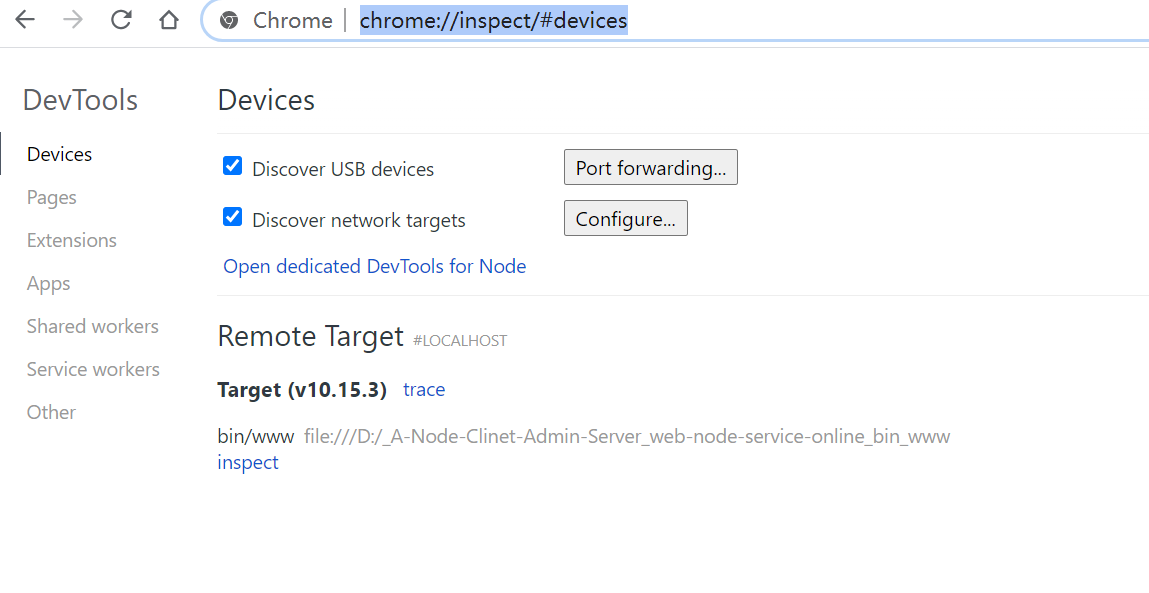The height and width of the screenshot is (593, 1149).
Task: Show the Shared workers section
Action: tap(92, 326)
